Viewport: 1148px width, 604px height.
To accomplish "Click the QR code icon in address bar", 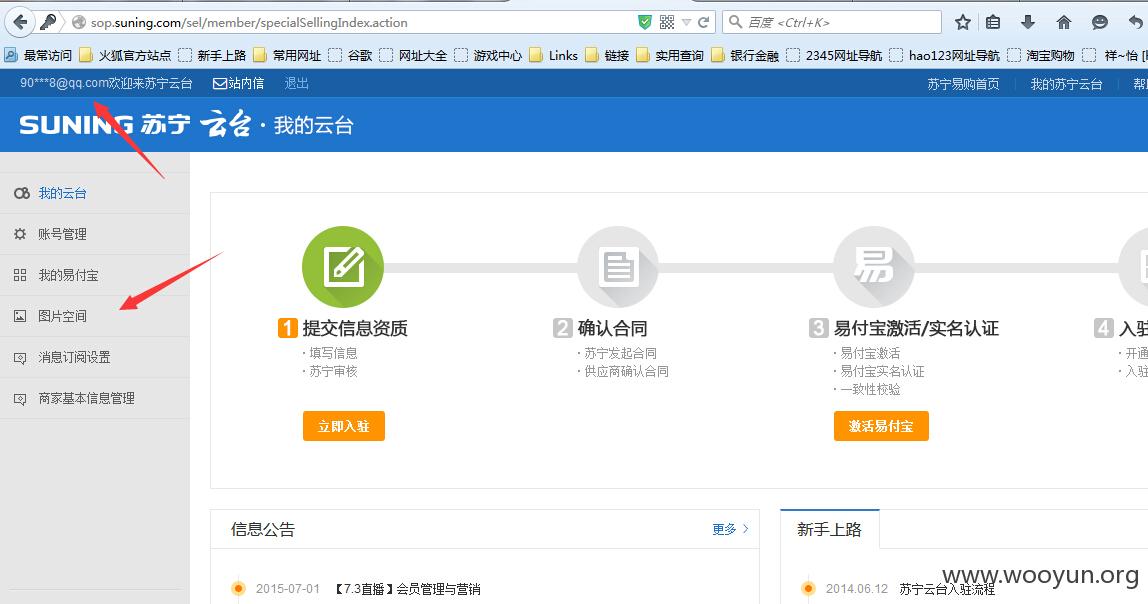I will coord(666,23).
